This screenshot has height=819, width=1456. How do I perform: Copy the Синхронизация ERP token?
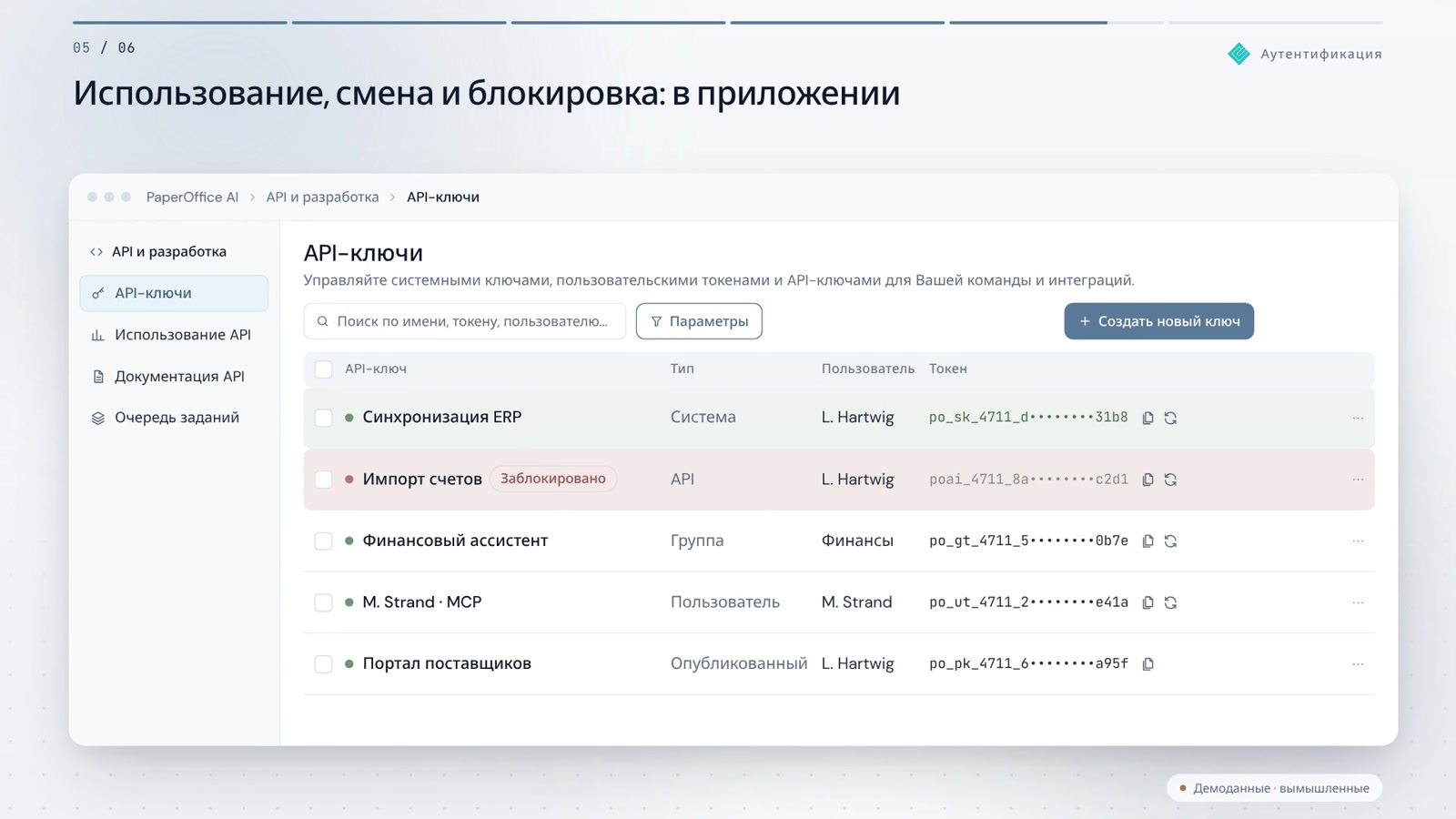[1148, 418]
